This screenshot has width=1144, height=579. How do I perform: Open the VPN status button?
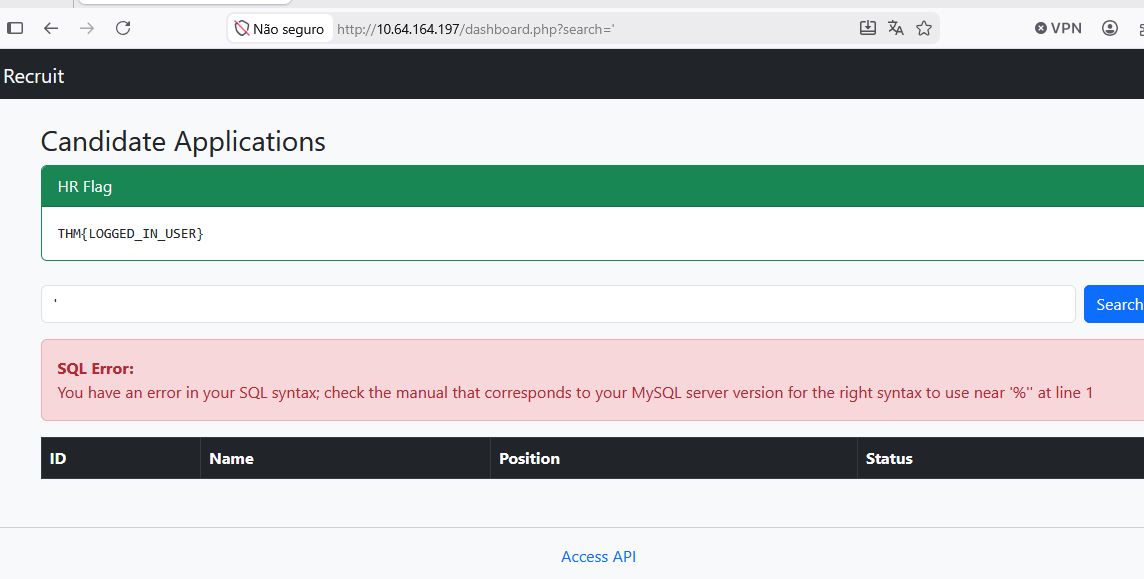pos(1058,28)
